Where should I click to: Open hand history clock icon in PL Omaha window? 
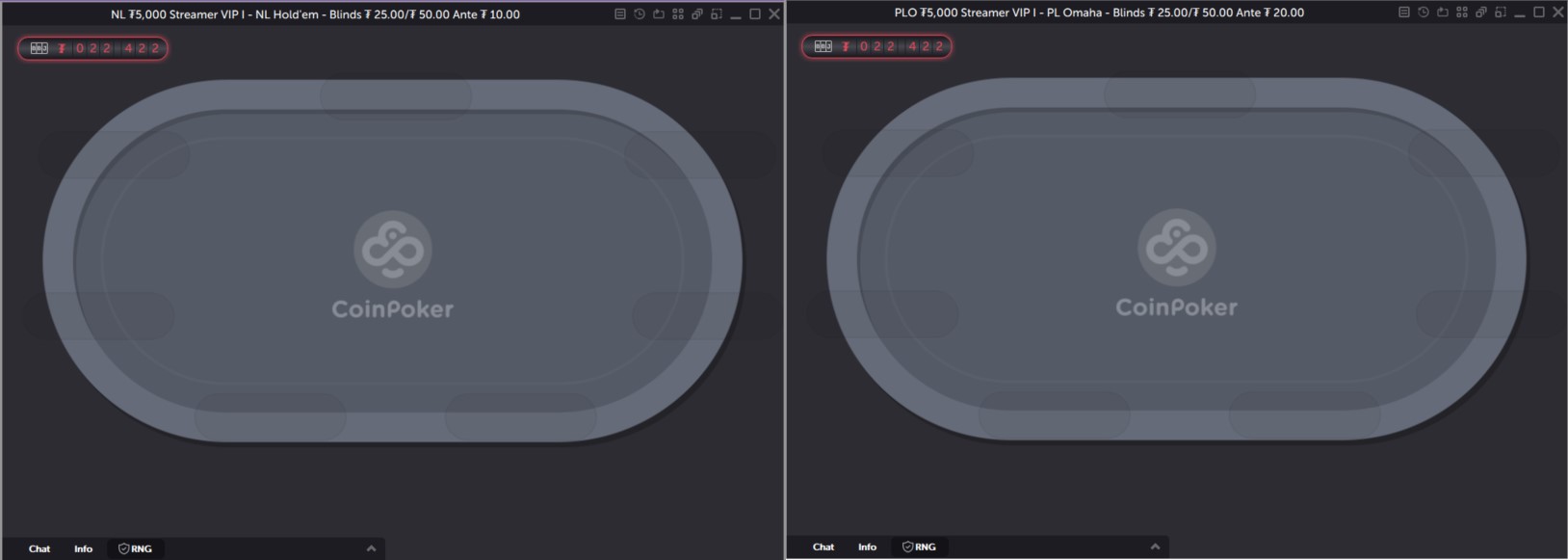1424,13
